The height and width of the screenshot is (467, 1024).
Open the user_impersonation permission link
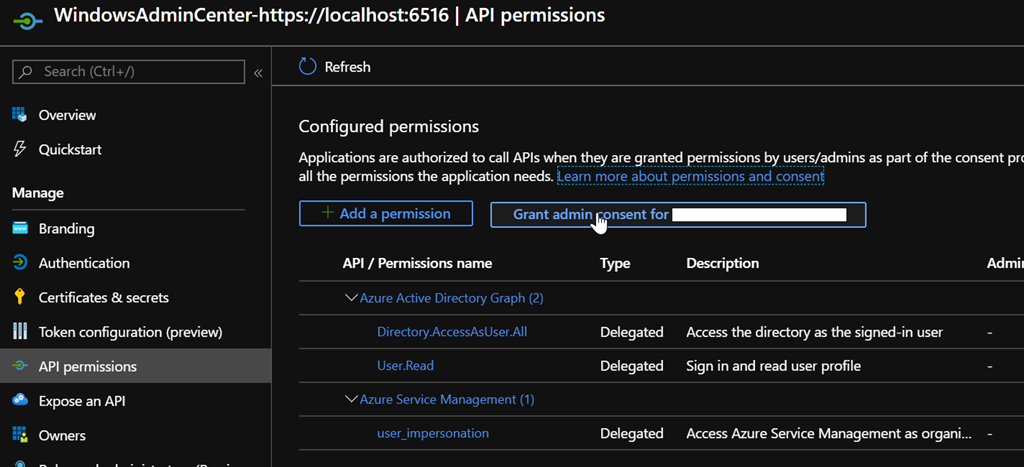[432, 433]
